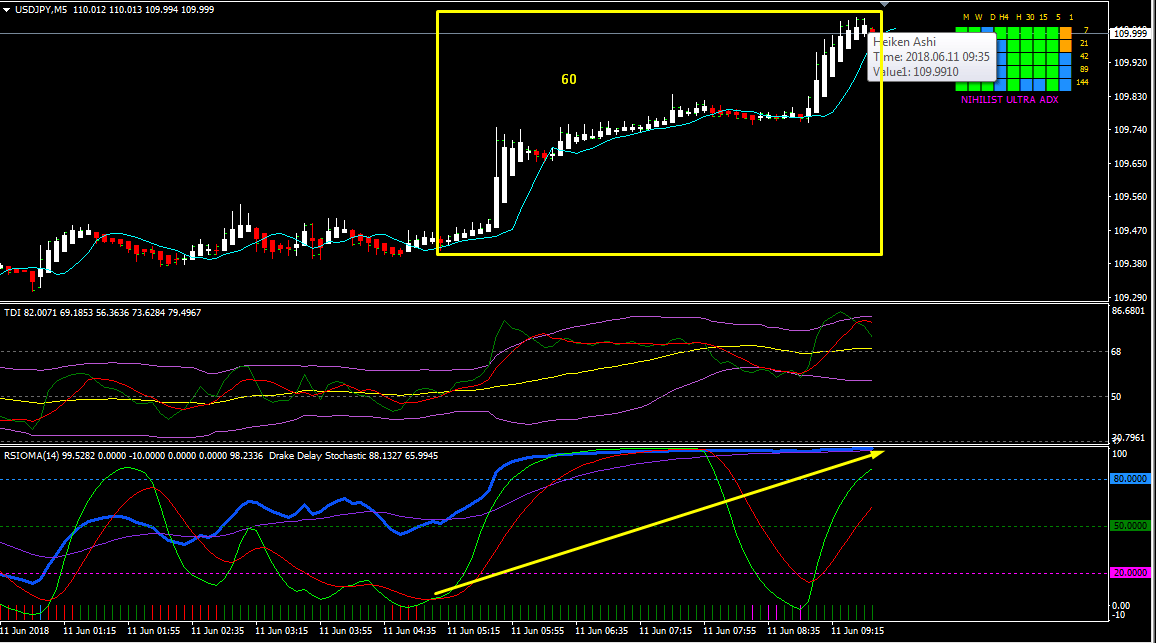Click the 68 level on TDI scale

click(1116, 352)
